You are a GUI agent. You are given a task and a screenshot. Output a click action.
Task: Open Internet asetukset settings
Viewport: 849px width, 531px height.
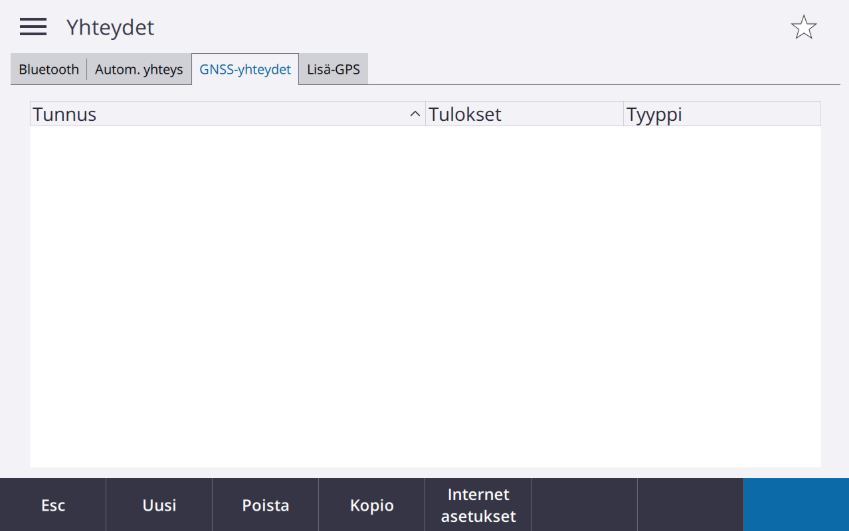[478, 505]
